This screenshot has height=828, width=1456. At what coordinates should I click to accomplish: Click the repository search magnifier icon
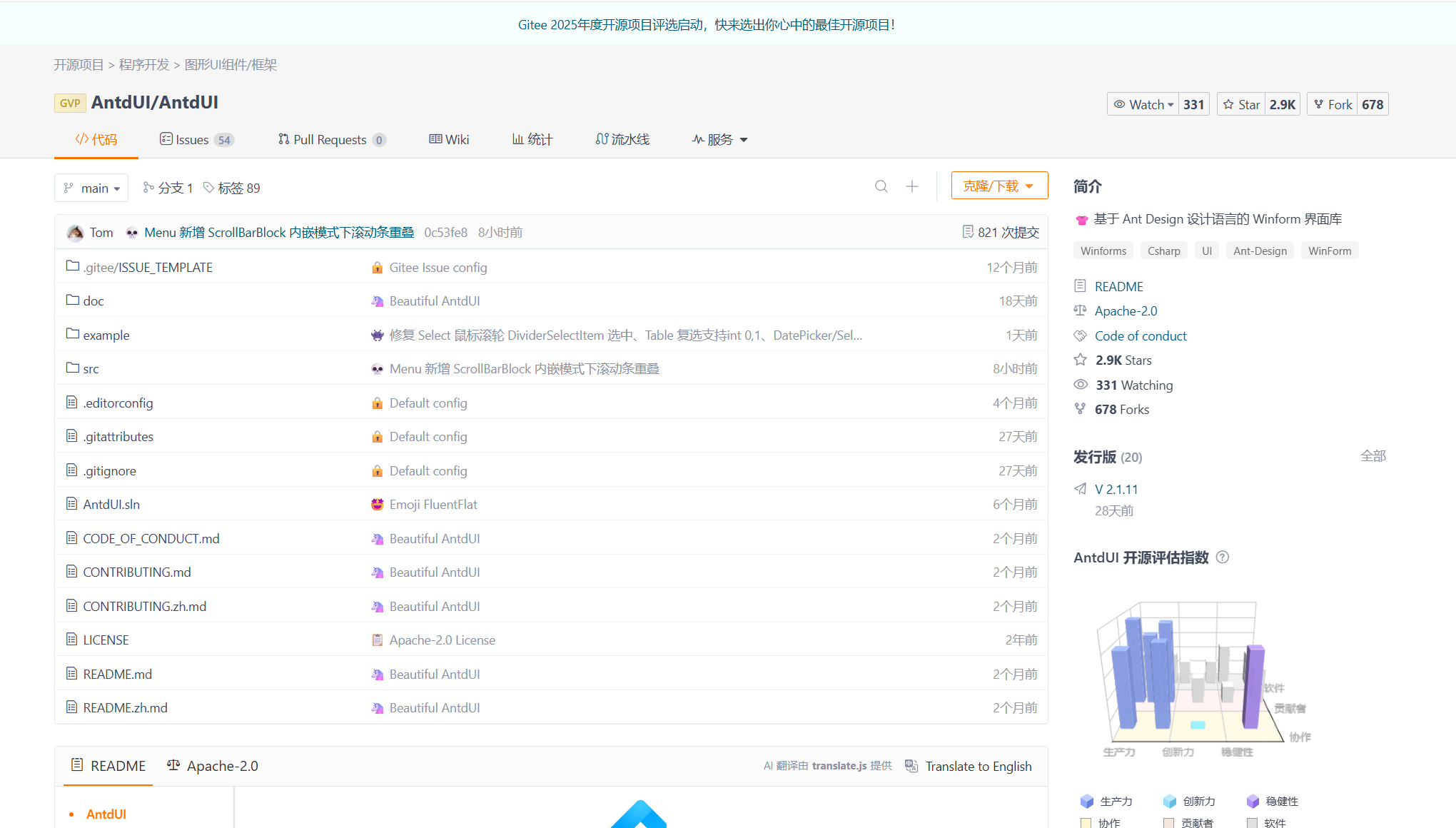pos(881,186)
